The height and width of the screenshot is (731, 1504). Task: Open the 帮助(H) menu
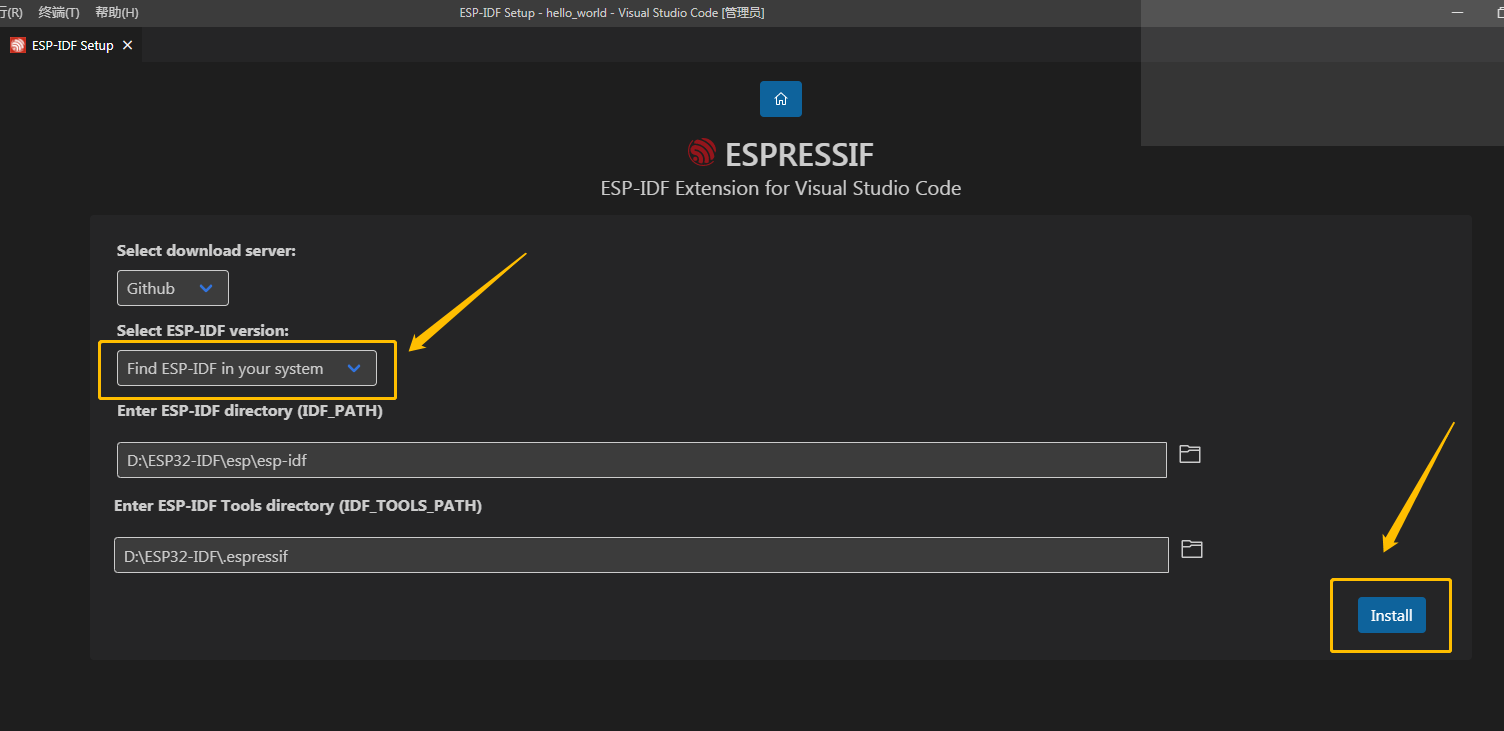coord(114,13)
